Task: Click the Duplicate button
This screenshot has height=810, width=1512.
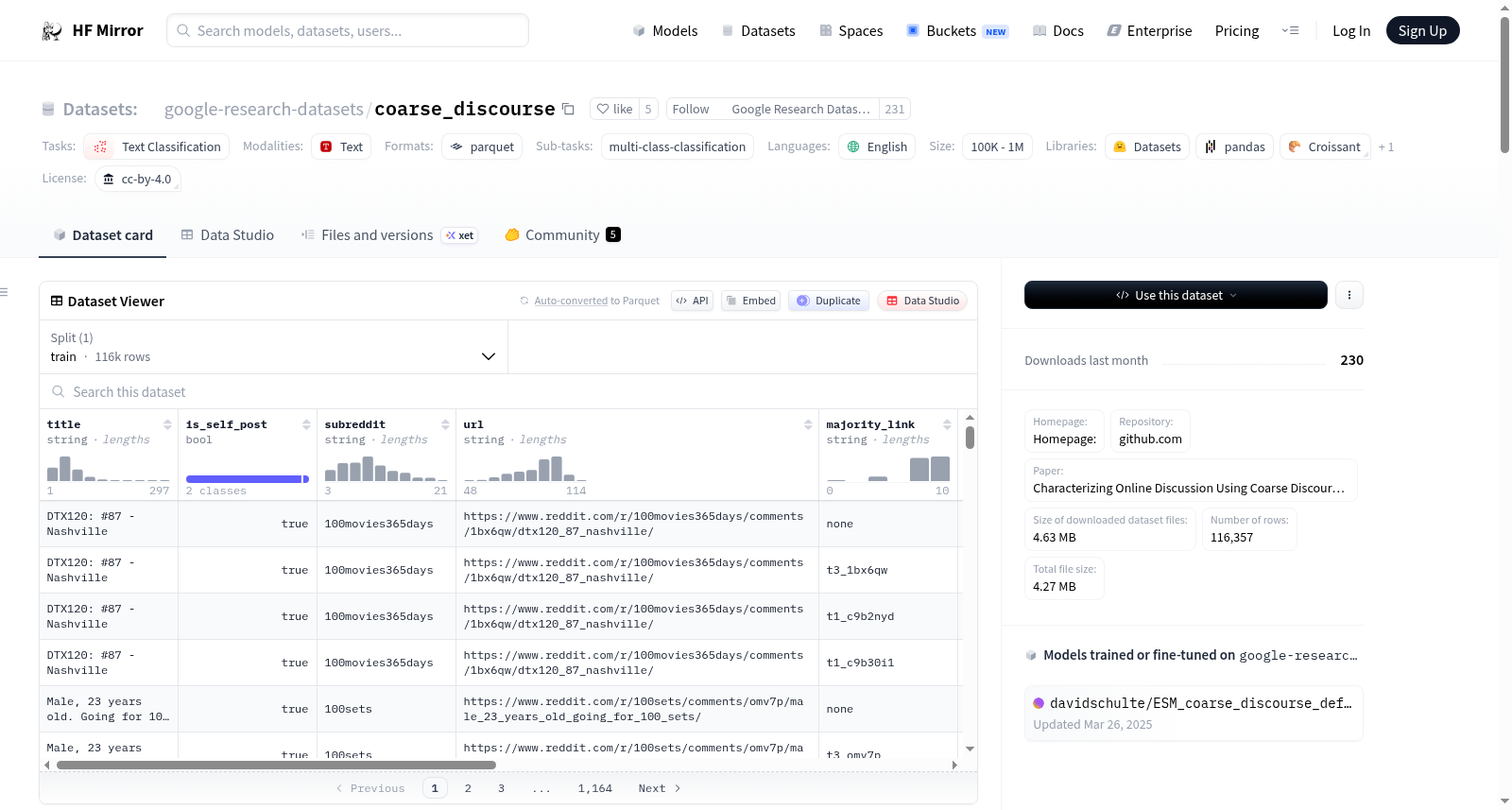Action: click(829, 301)
